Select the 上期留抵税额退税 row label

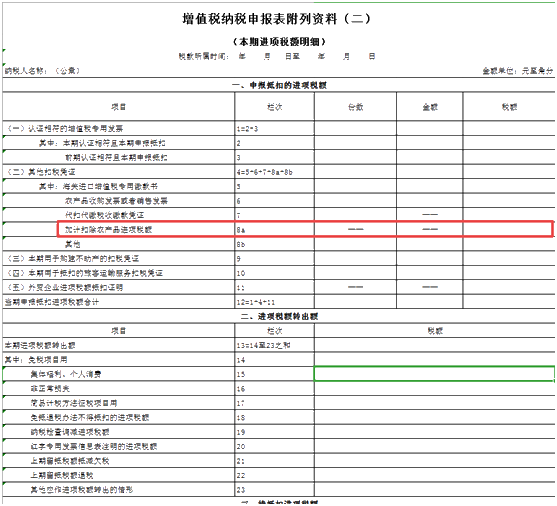62,475
